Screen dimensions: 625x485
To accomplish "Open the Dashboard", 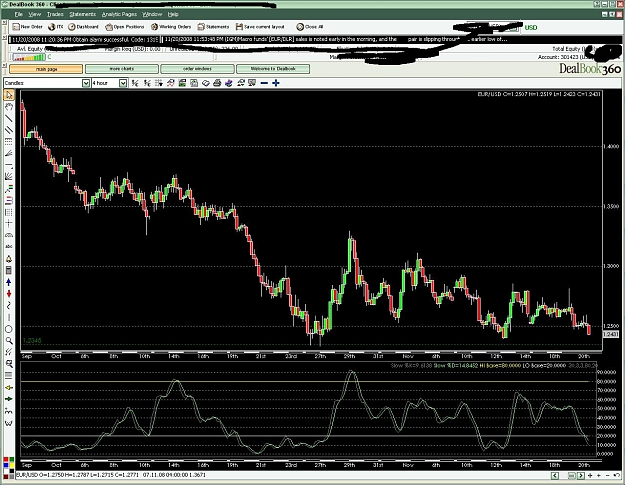I will tap(83, 27).
